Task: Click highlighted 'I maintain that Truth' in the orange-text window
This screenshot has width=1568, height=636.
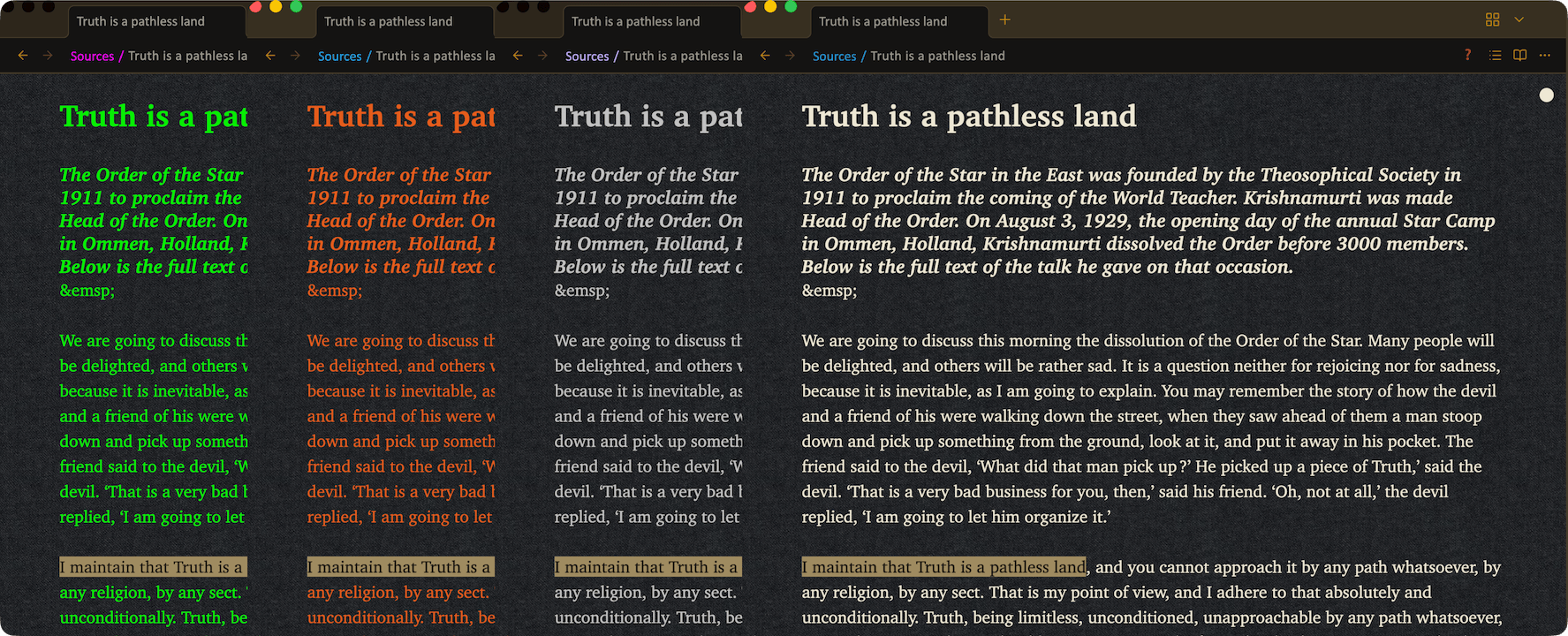Action: pyautogui.click(x=401, y=567)
